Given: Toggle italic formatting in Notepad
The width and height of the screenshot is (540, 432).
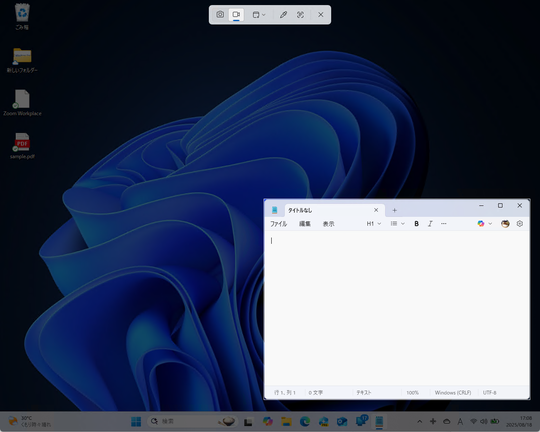Looking at the screenshot, I should pyautogui.click(x=430, y=224).
